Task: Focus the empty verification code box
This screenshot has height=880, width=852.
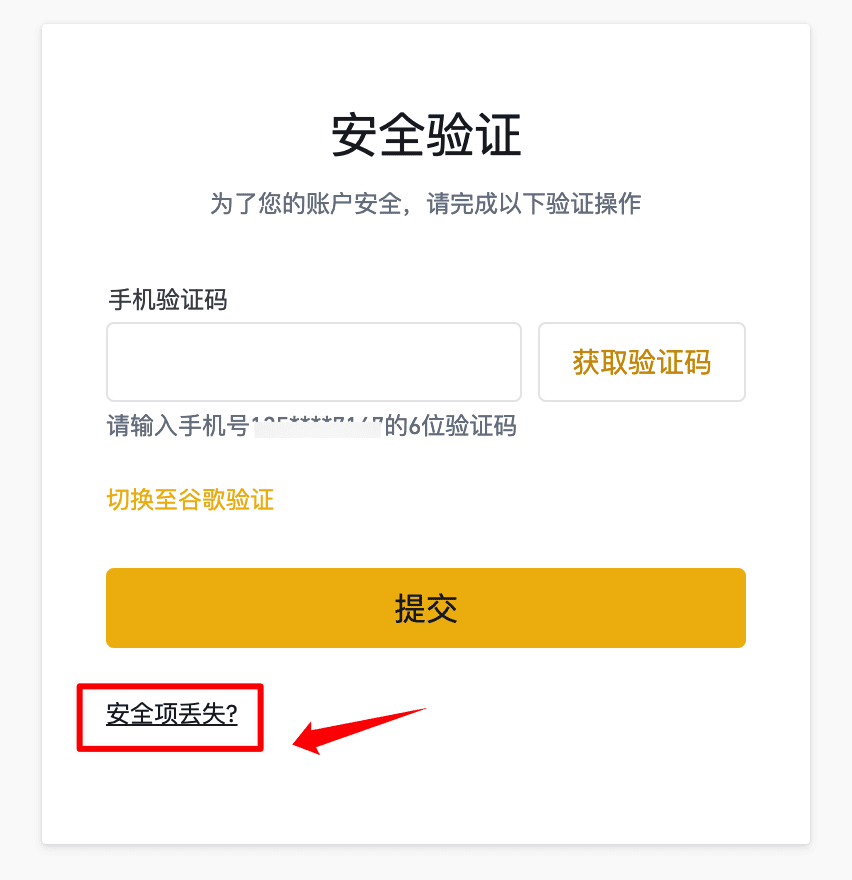Action: (314, 362)
